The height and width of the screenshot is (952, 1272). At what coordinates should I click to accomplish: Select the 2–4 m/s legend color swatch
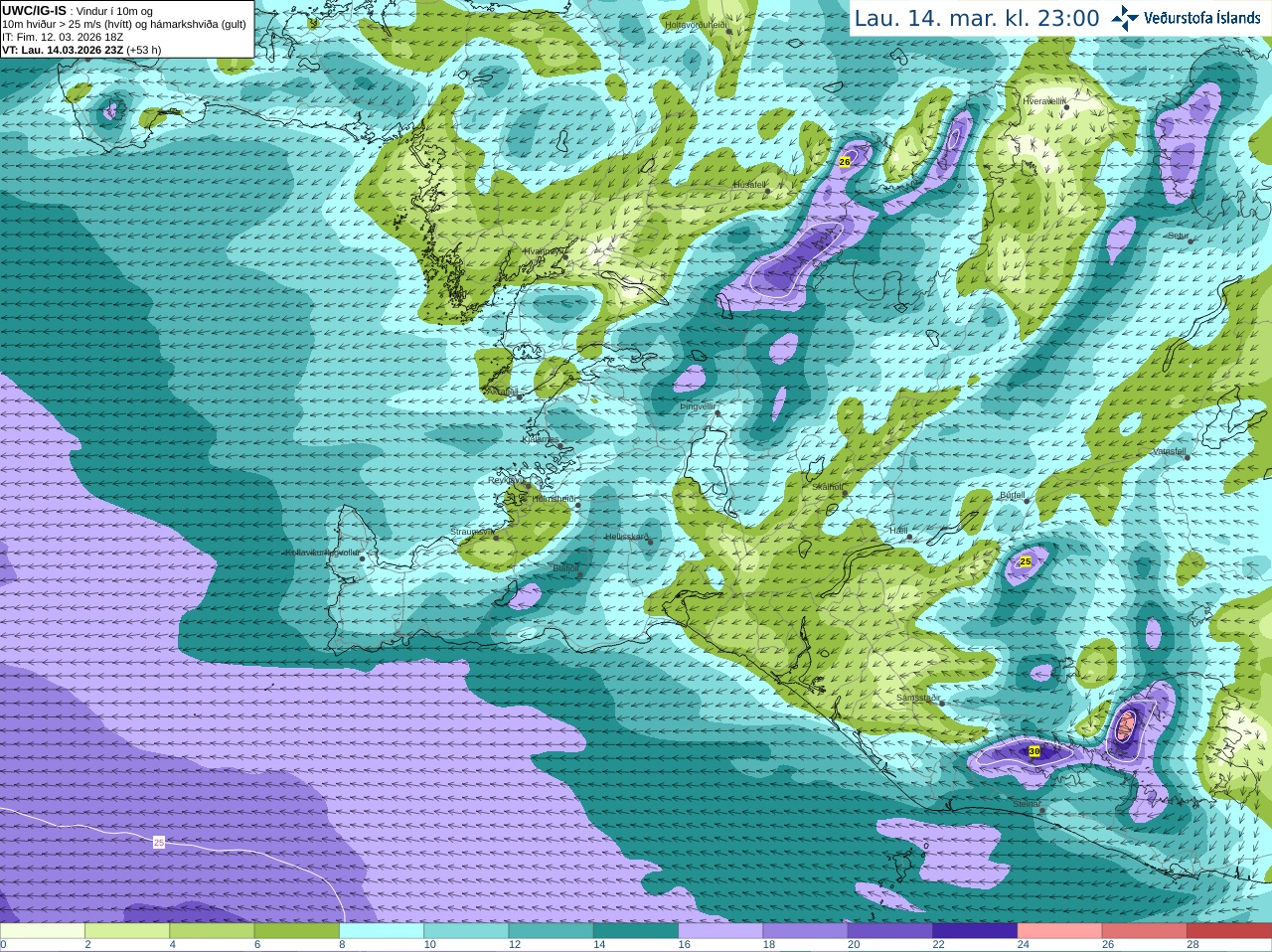coord(127,931)
